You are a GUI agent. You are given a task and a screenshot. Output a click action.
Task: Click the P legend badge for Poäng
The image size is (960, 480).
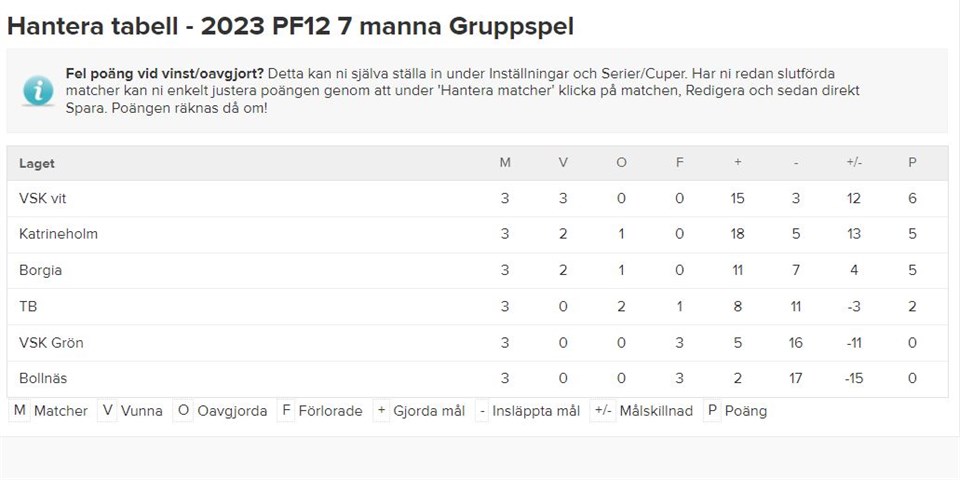pos(711,411)
